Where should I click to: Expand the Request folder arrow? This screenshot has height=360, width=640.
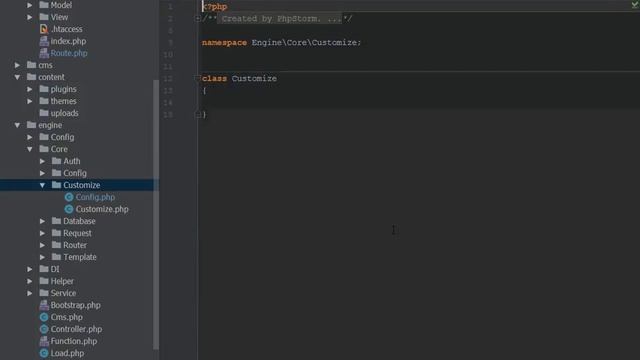pyautogui.click(x=42, y=233)
